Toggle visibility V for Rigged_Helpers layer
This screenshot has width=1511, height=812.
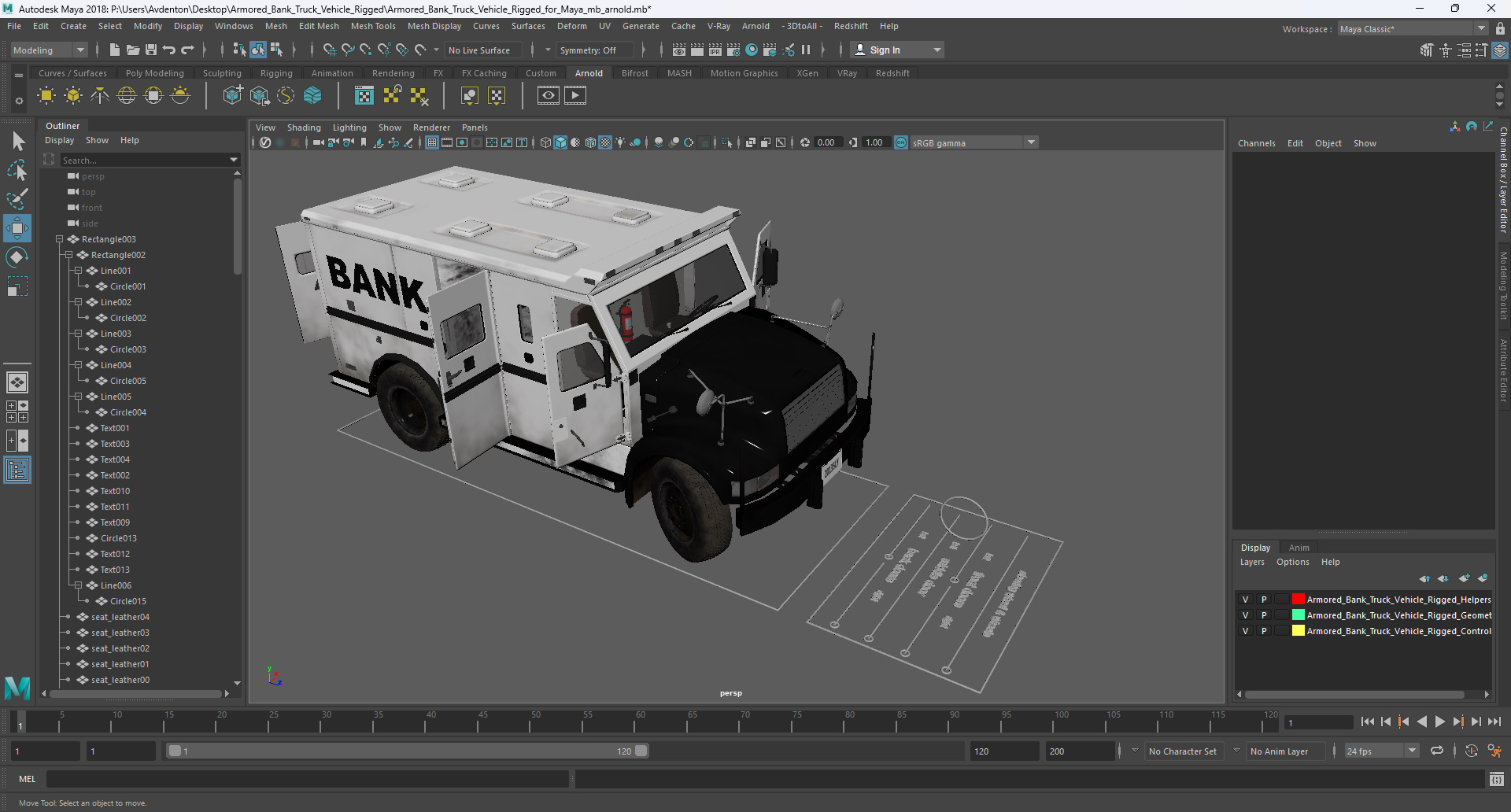[x=1245, y=600]
